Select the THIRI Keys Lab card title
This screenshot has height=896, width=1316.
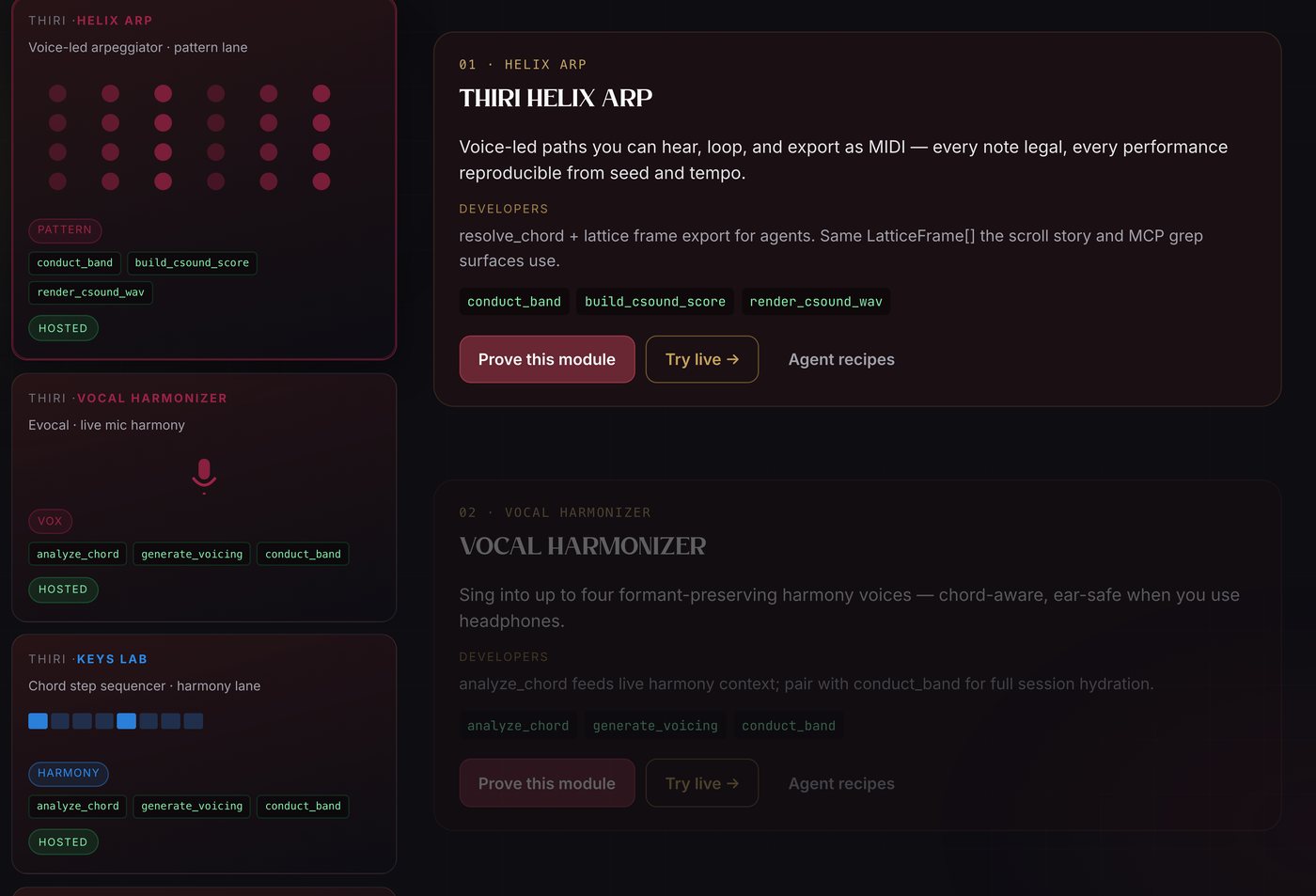click(x=88, y=659)
